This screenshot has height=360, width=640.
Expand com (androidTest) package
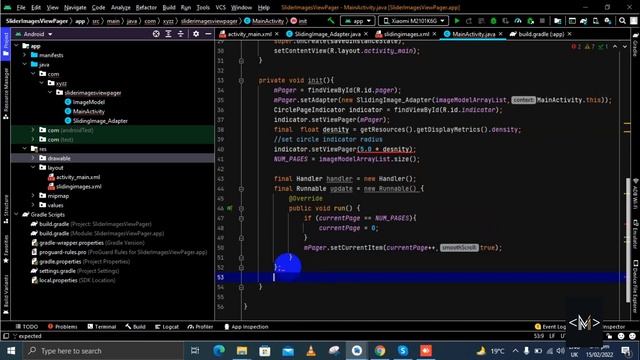33,130
